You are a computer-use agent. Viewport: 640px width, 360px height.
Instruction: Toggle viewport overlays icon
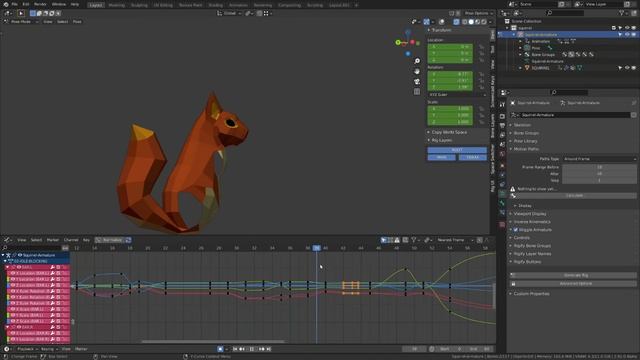coord(442,22)
